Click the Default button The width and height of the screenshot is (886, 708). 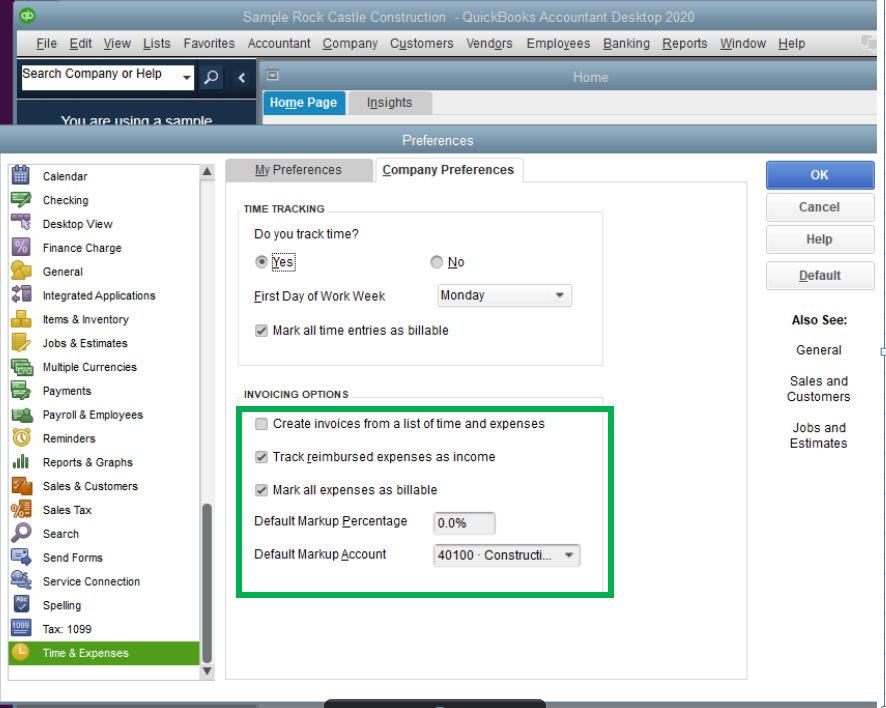tap(819, 276)
